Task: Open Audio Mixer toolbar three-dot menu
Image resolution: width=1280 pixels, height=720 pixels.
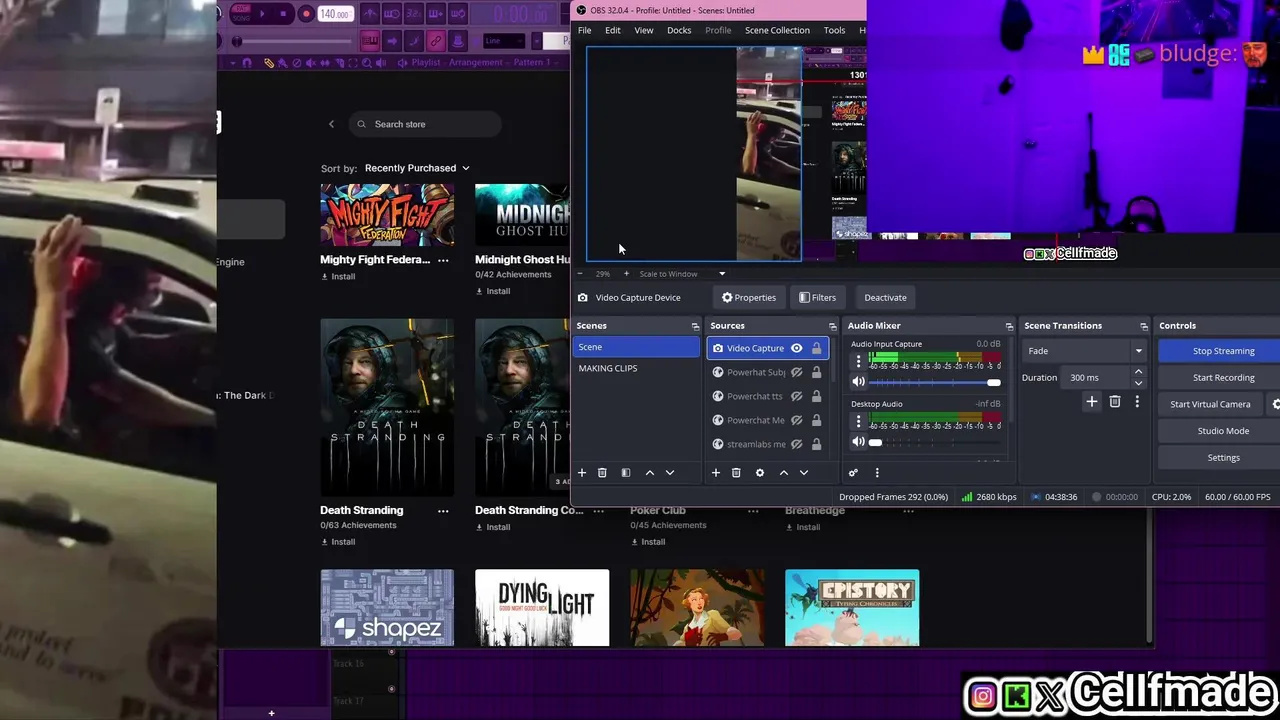Action: pyautogui.click(x=877, y=473)
